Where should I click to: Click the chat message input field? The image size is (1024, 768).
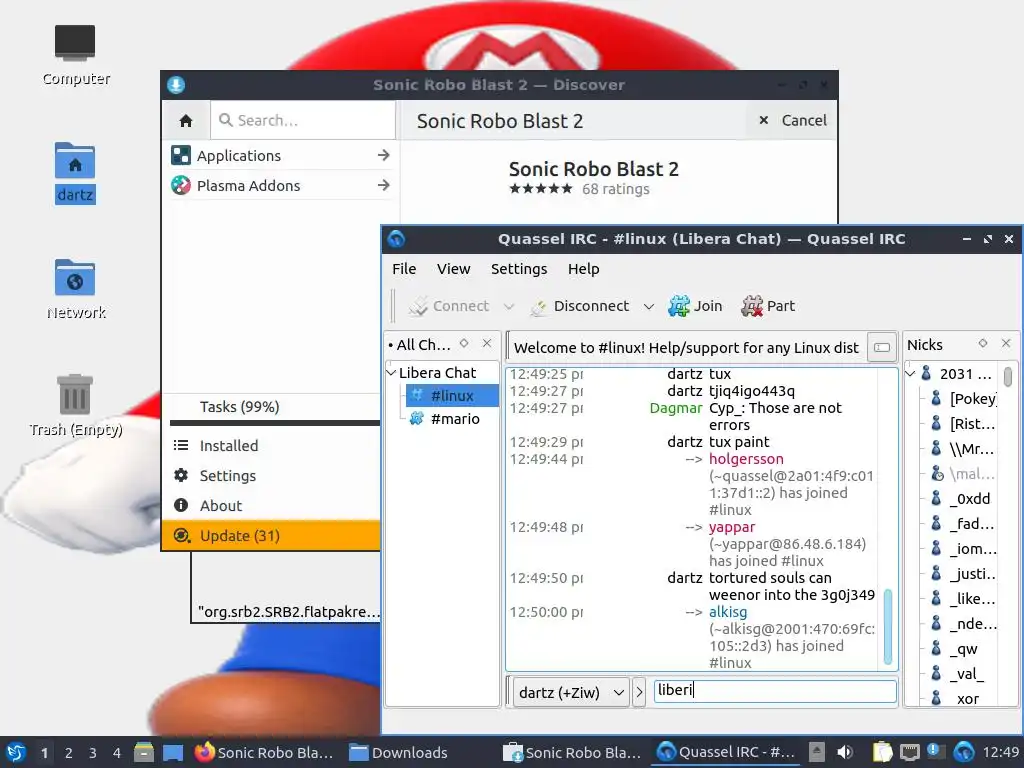tap(775, 691)
